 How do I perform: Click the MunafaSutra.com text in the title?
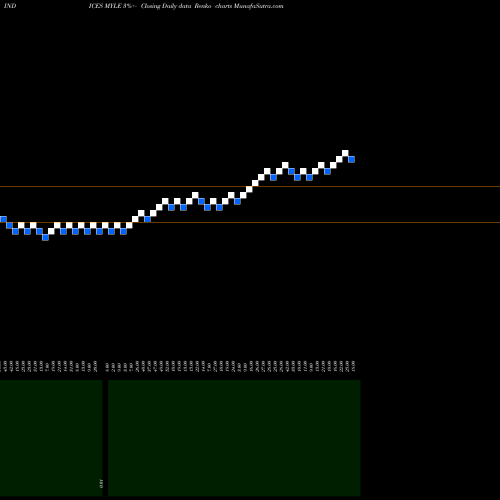[x=258, y=6]
